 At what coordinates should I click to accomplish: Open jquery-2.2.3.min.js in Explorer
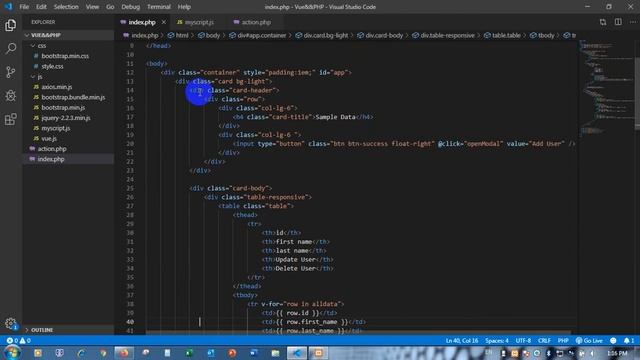point(66,118)
